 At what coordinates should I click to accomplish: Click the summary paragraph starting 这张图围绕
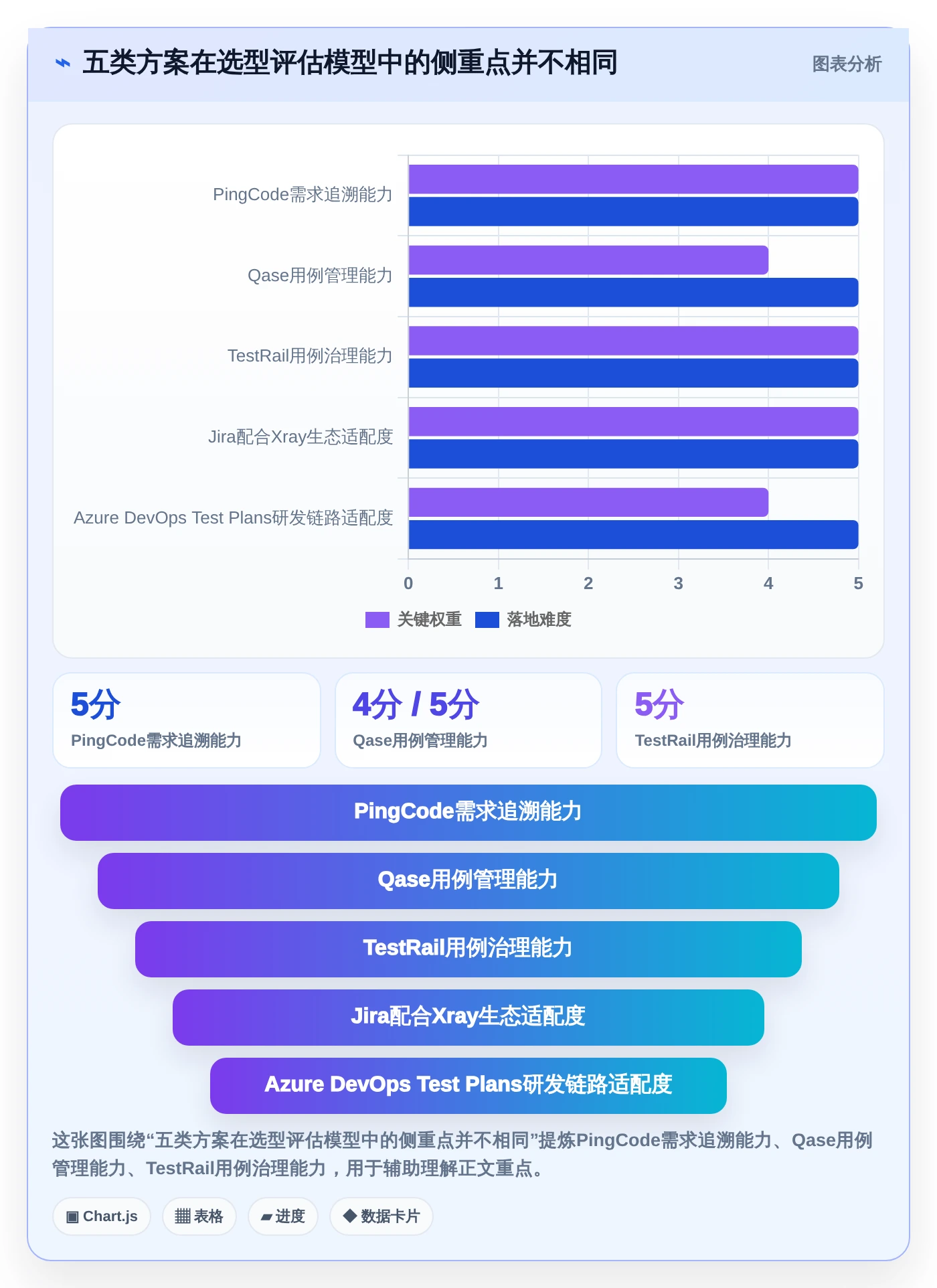pos(463,1154)
